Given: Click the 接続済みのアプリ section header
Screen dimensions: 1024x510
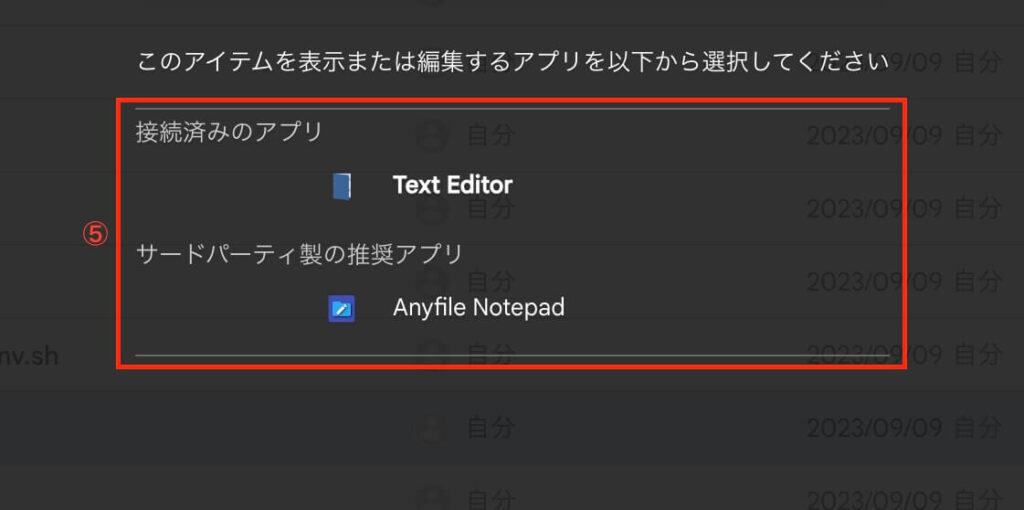Looking at the screenshot, I should click(x=229, y=132).
